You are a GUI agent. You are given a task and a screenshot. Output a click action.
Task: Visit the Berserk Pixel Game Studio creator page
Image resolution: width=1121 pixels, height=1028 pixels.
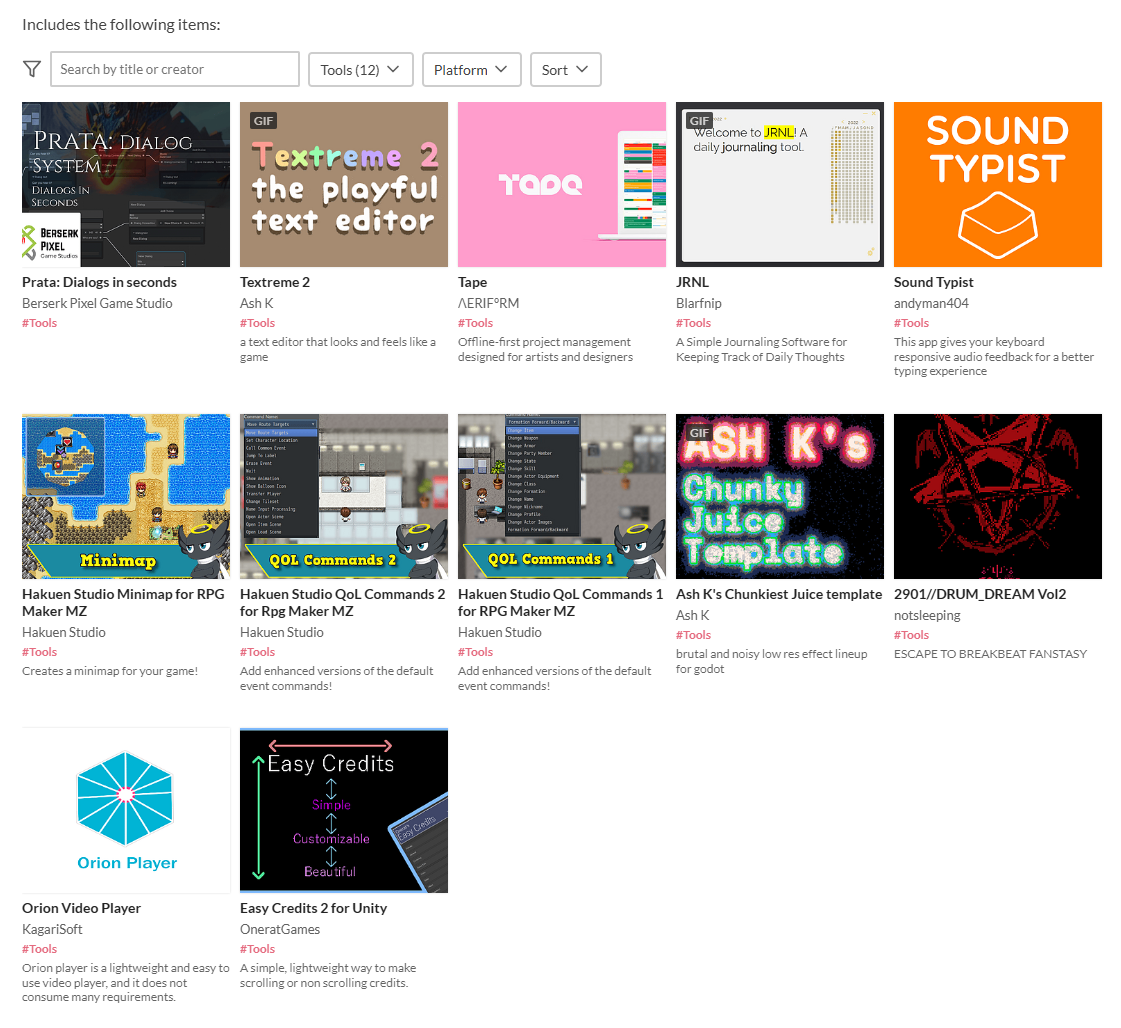(97, 303)
